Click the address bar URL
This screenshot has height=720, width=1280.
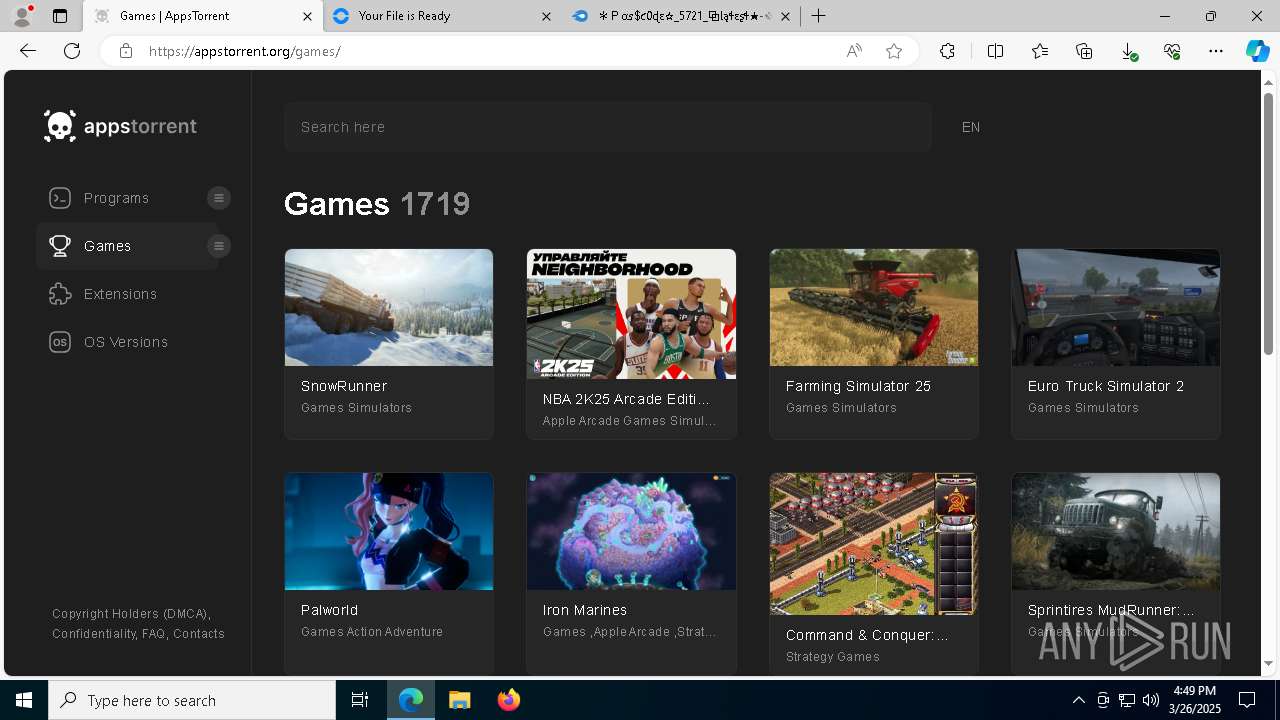245,51
